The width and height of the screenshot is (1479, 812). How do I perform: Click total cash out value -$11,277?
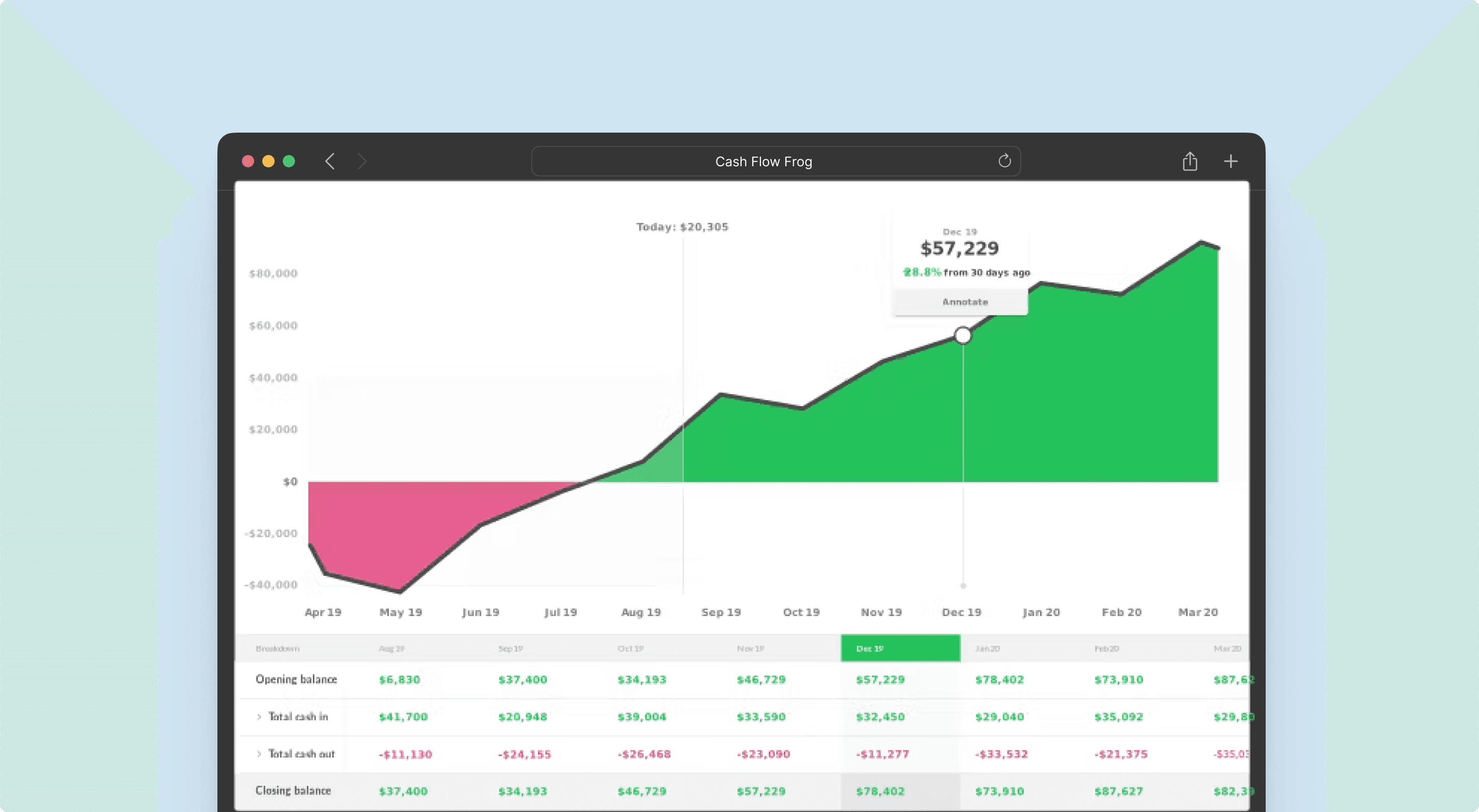pyautogui.click(x=882, y=754)
